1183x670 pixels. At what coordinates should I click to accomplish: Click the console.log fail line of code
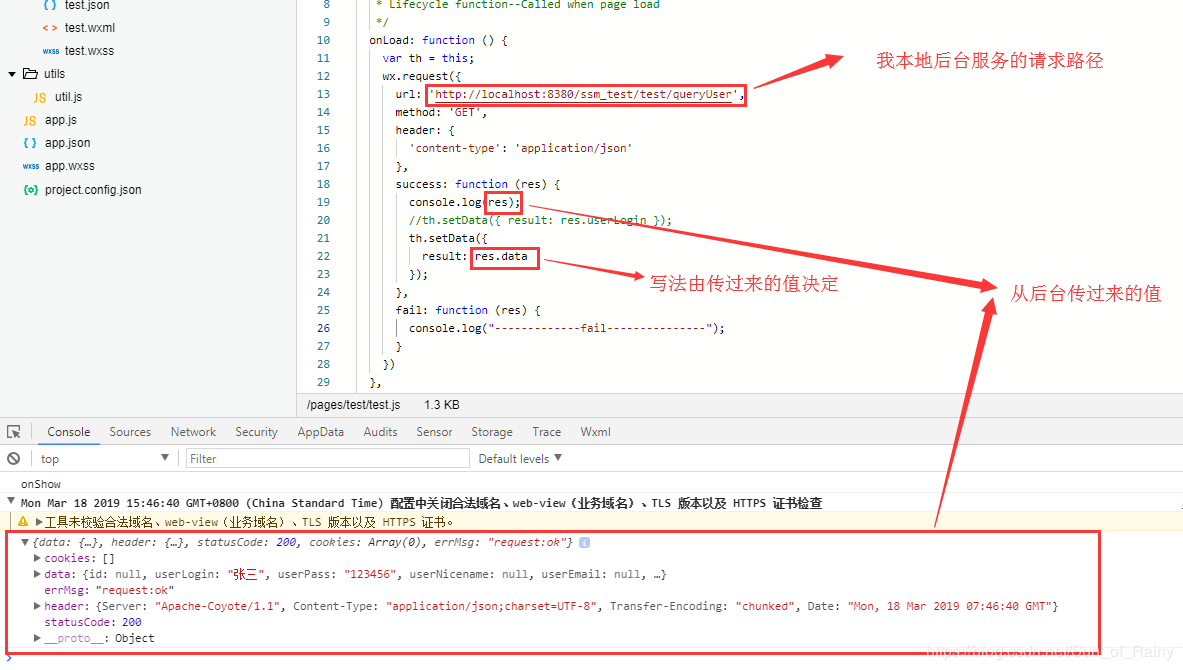click(x=567, y=328)
